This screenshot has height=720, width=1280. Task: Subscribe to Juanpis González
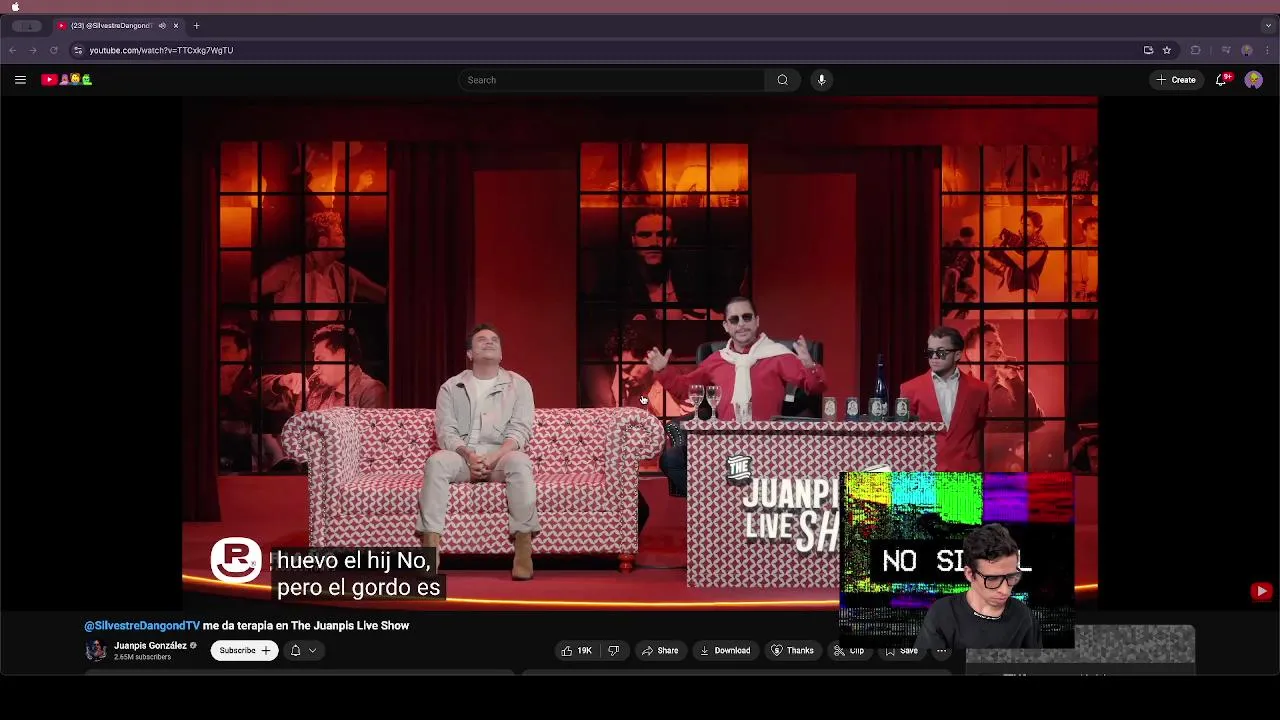tap(244, 650)
